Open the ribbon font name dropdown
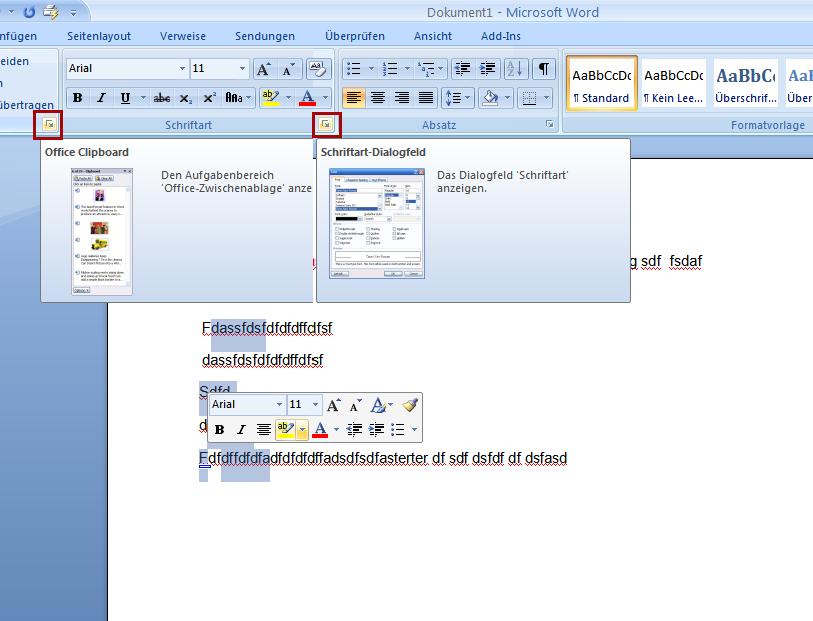This screenshot has width=813, height=621. (182, 68)
